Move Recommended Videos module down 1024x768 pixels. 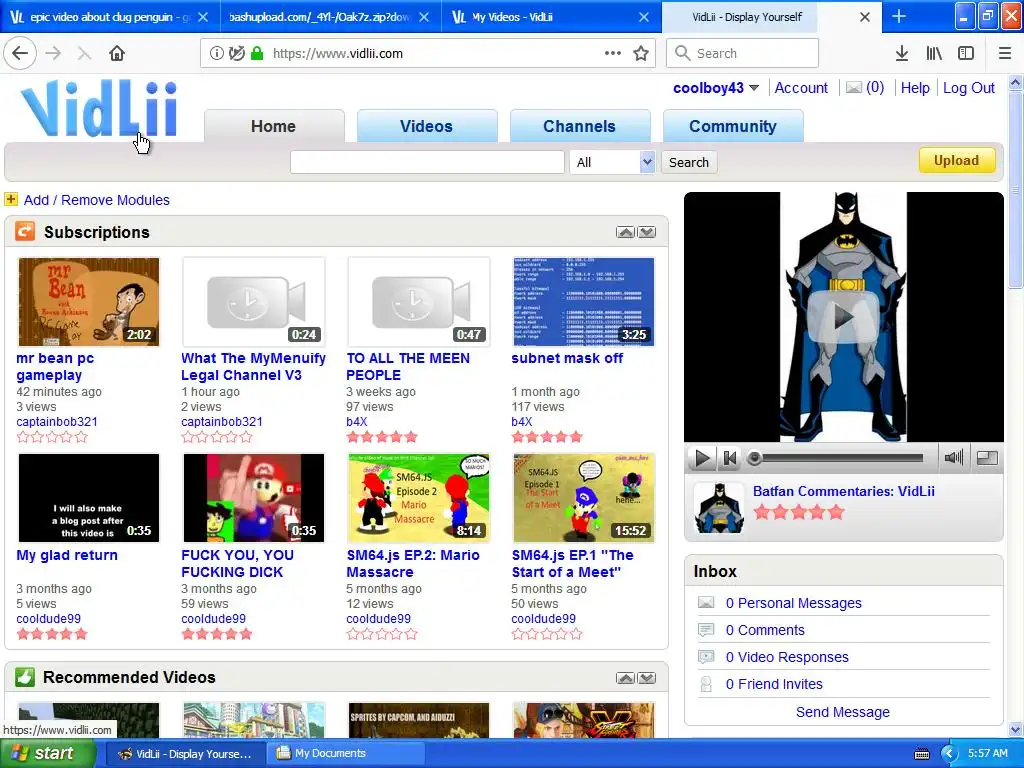coord(647,678)
